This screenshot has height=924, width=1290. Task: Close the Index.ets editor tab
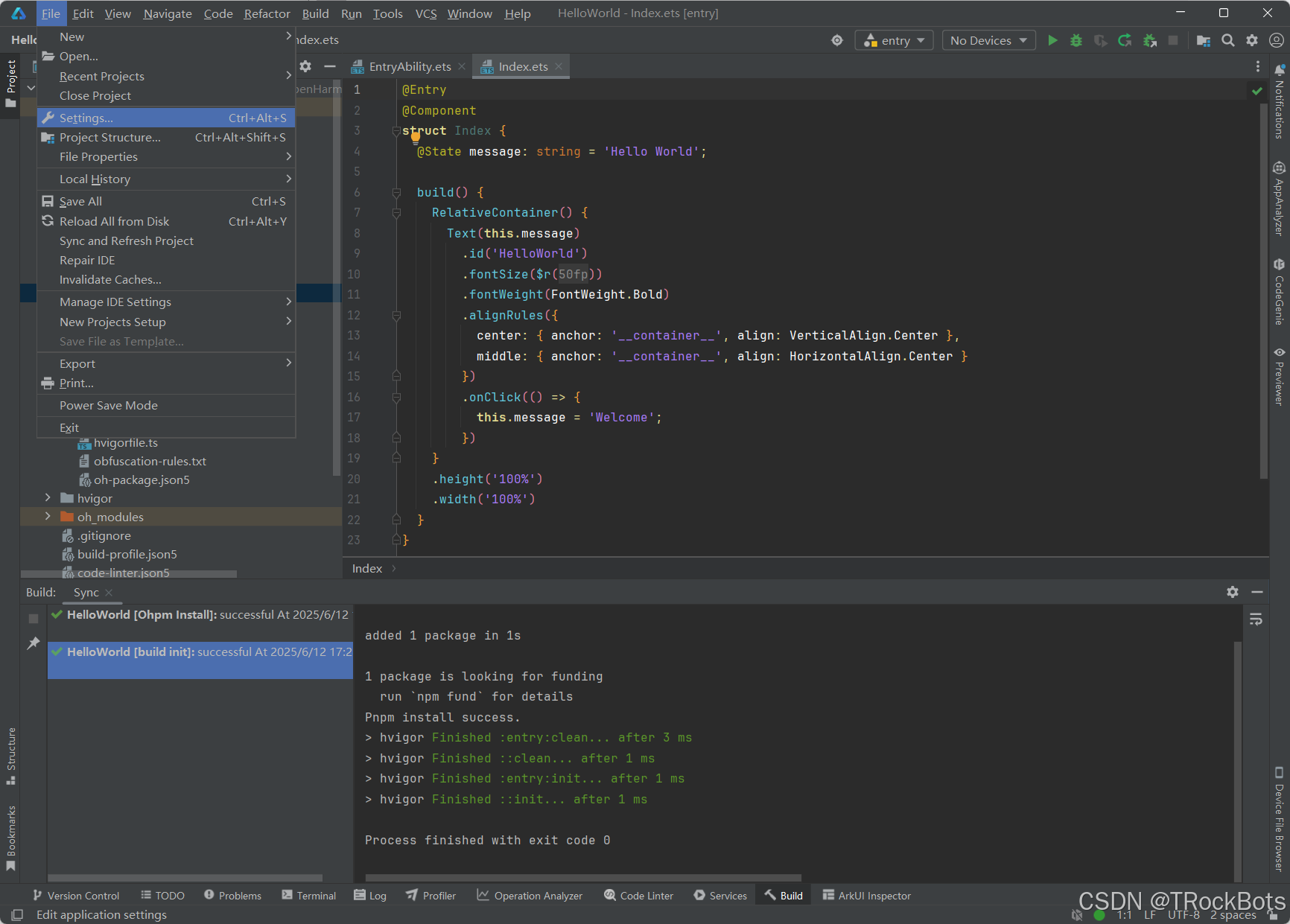click(559, 66)
